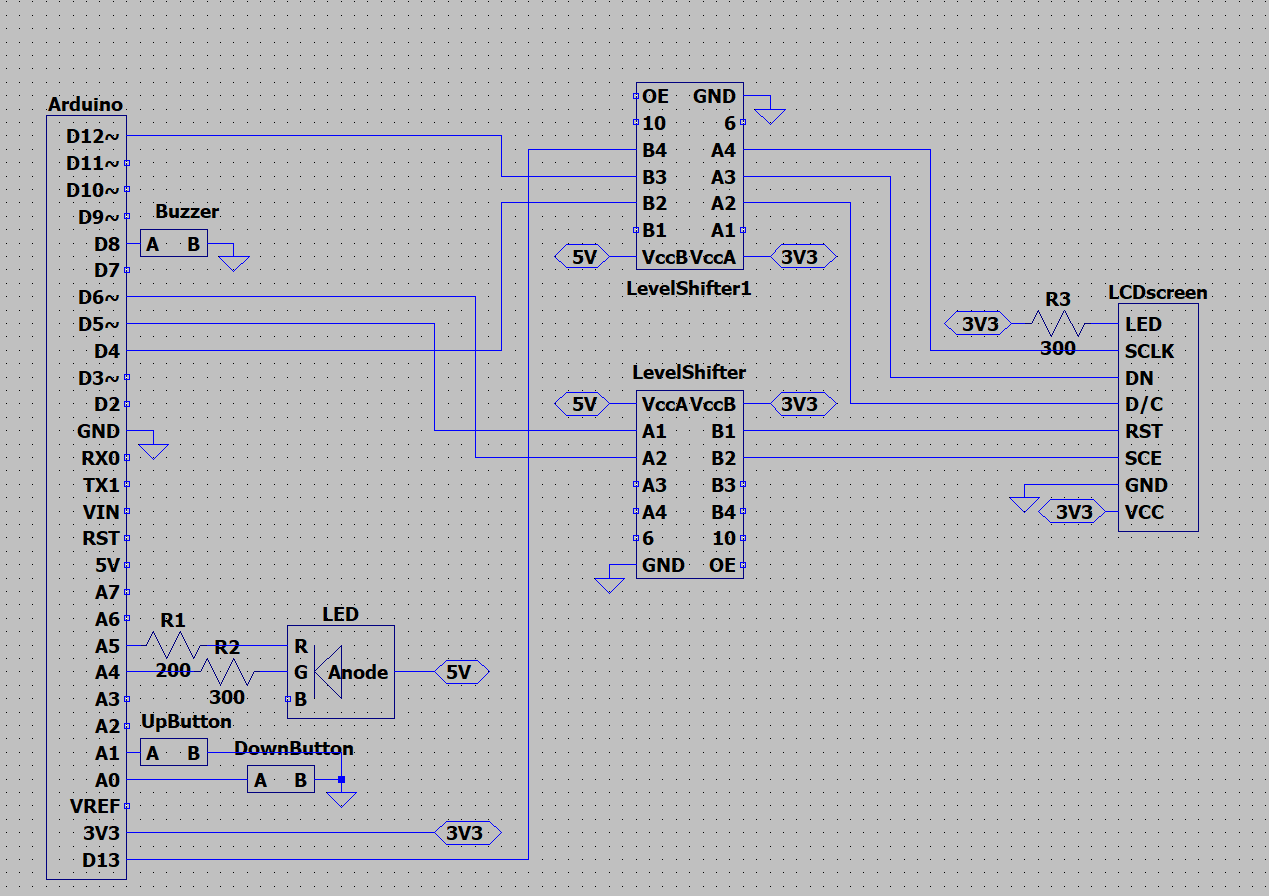Click 3V3 flag on Arduino 3V3 line
This screenshot has height=896, width=1269.
click(x=467, y=832)
